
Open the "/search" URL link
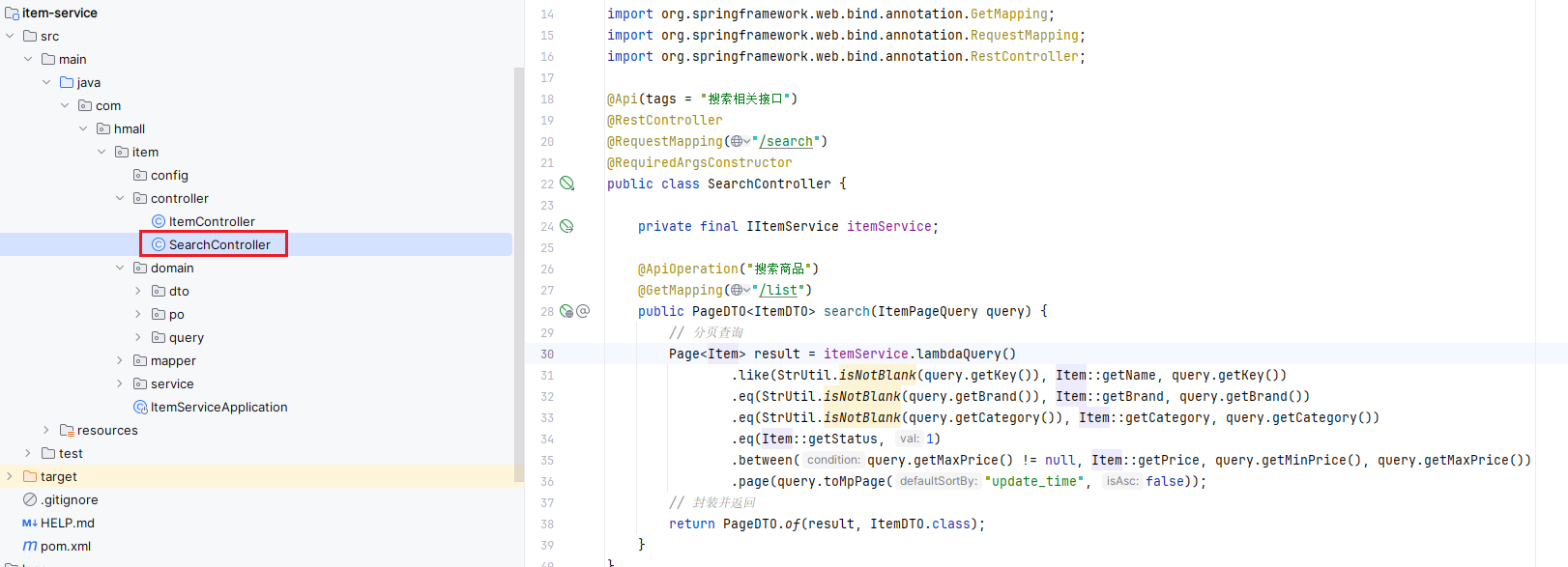click(x=785, y=141)
